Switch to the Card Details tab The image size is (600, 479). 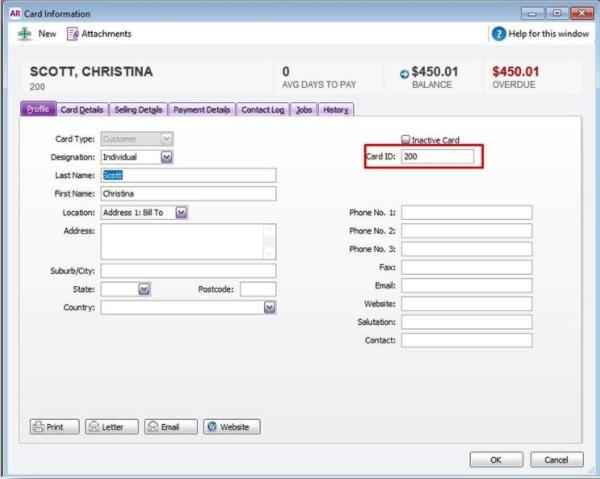(x=81, y=110)
